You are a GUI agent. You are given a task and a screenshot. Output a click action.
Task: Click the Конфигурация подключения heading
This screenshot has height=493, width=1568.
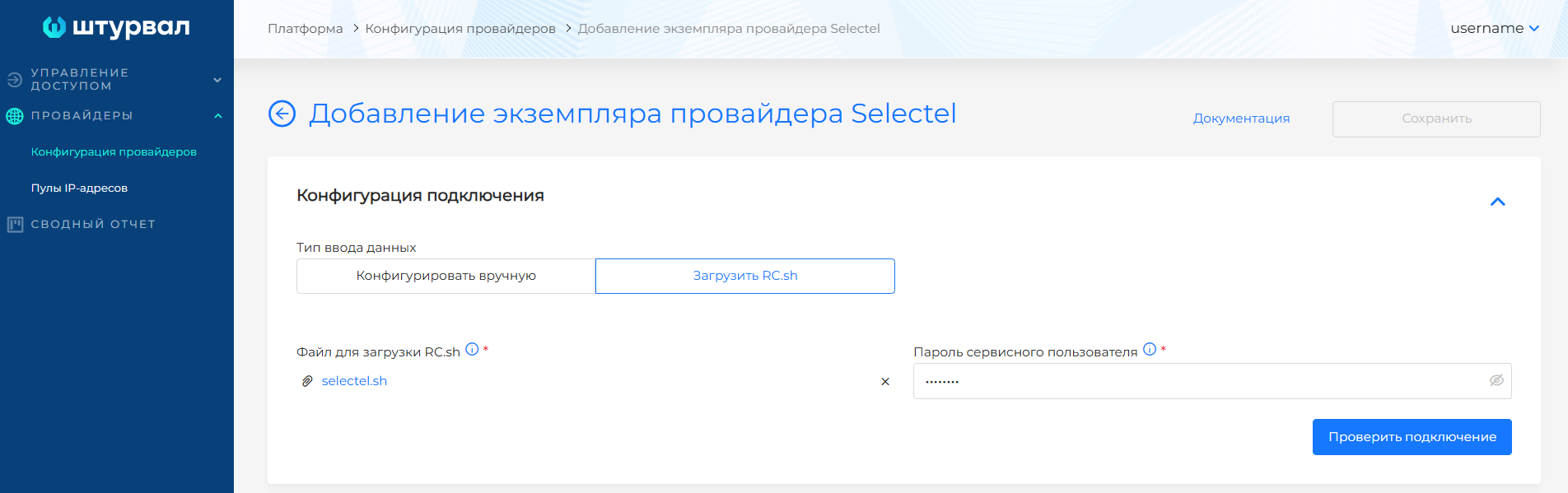coord(420,196)
